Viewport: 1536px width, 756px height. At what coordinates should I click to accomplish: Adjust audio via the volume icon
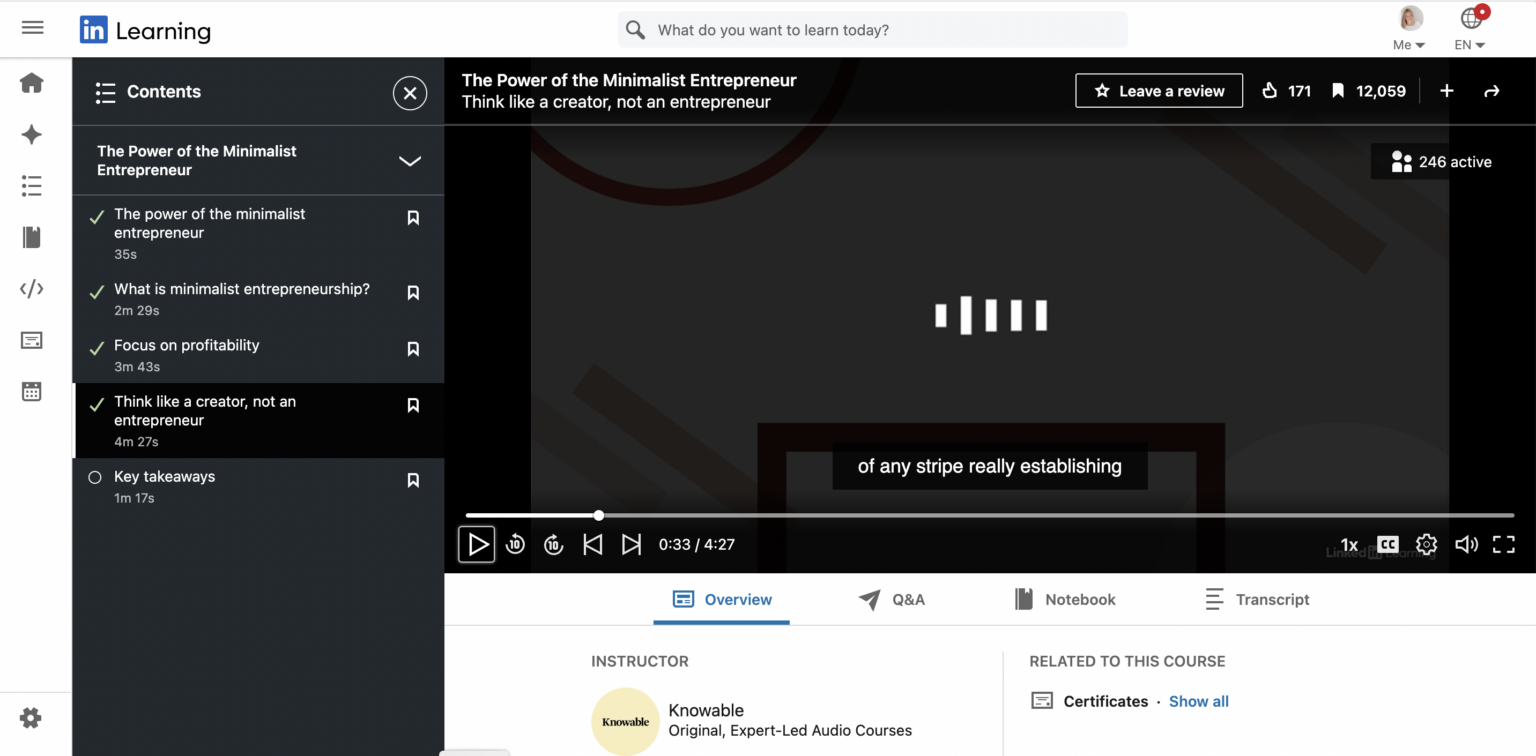pyautogui.click(x=1465, y=544)
